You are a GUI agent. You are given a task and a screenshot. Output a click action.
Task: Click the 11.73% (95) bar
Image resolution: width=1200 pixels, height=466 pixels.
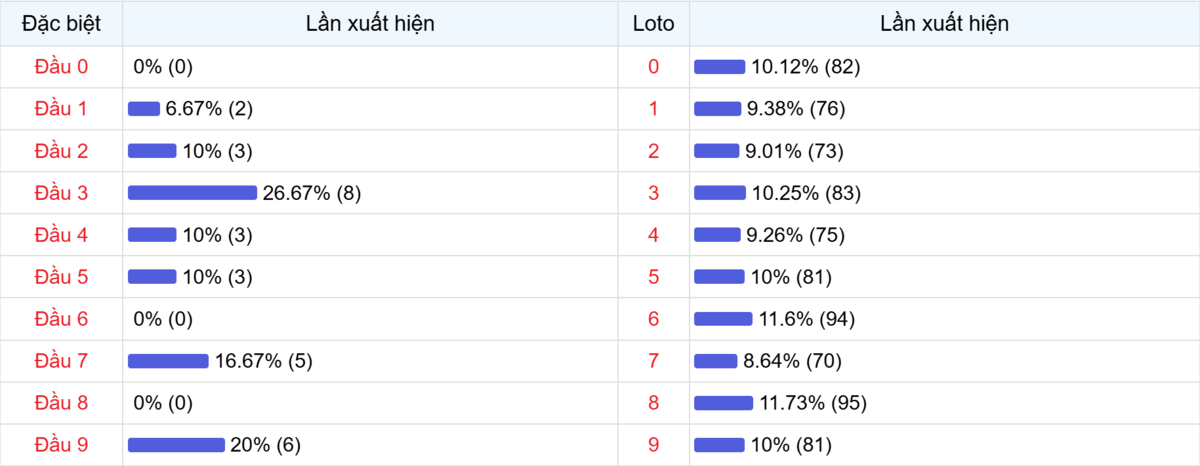723,403
